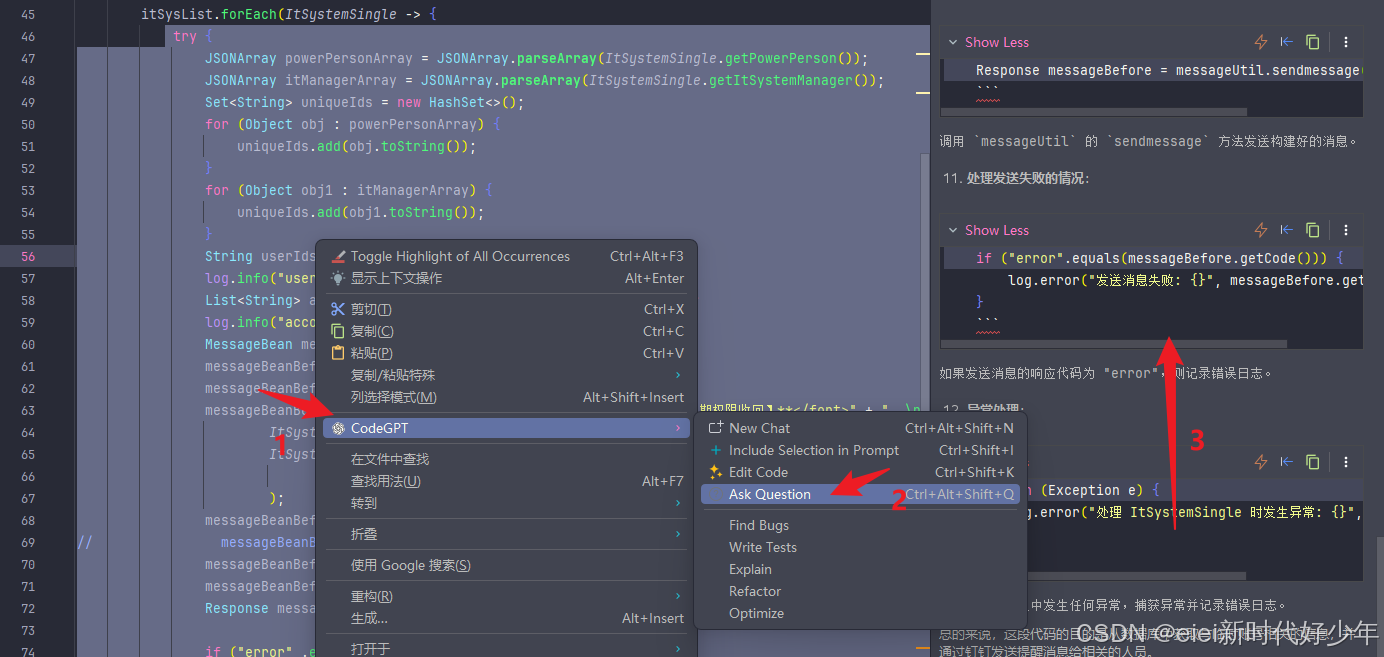Click the three-dot menu on the Exception code block
Screen dimensions: 1384x657
1346,462
